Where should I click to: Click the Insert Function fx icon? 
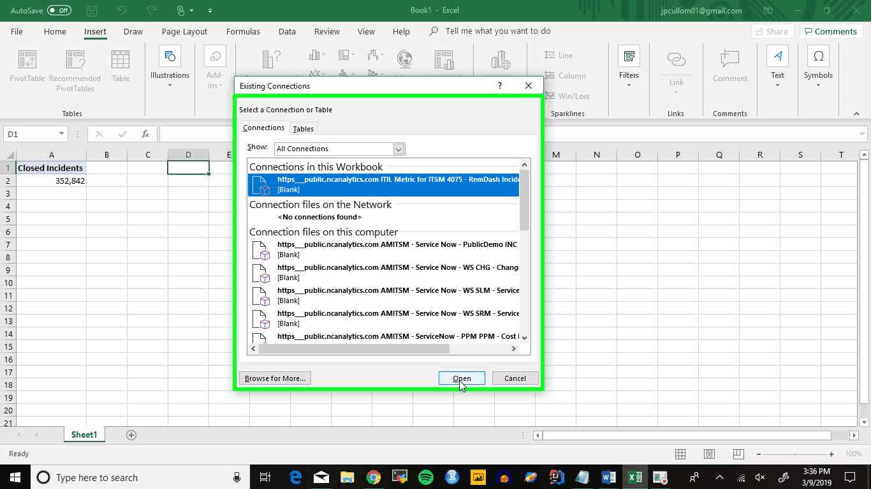(145, 134)
